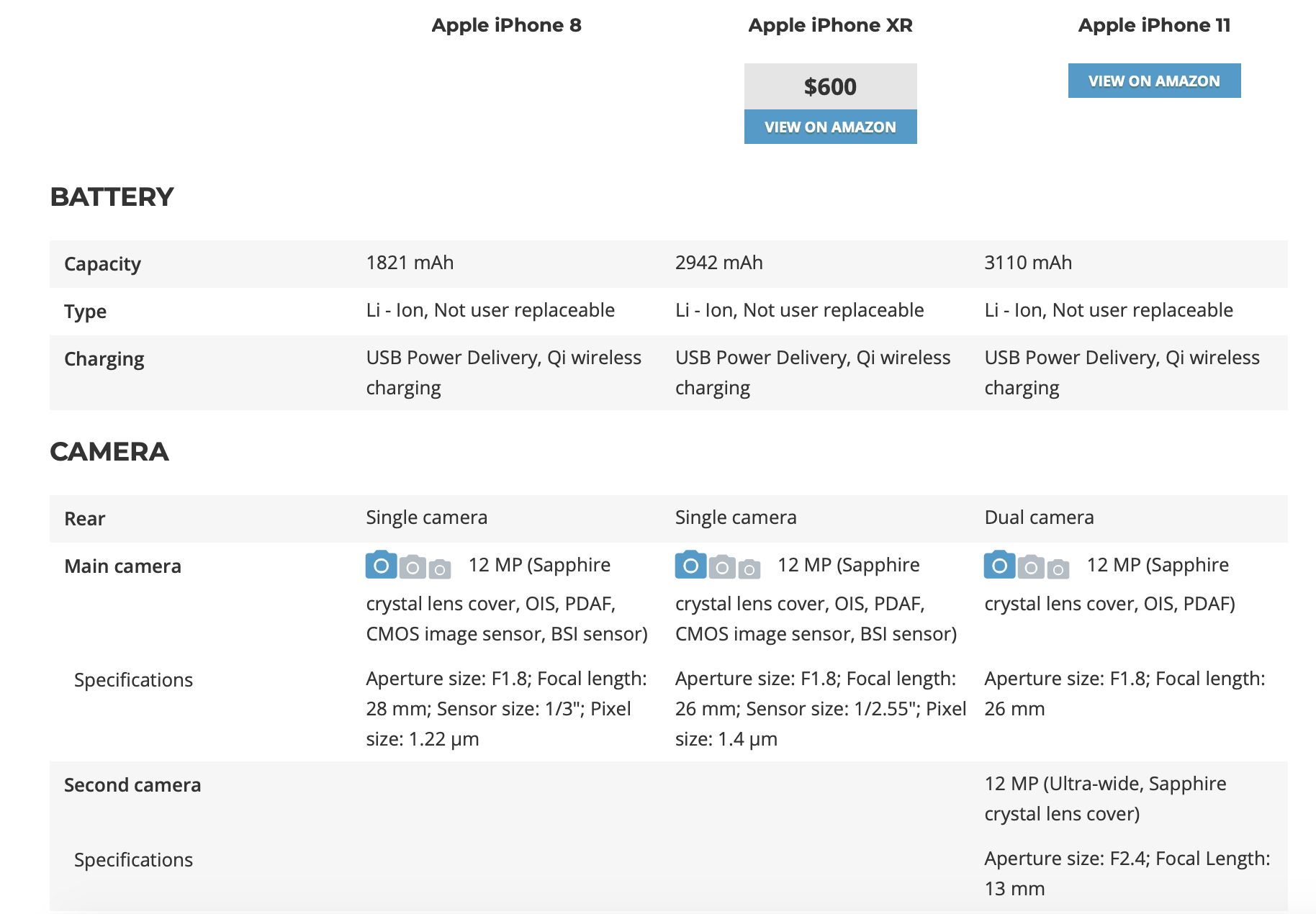Click the Capacity row label
1316x914 pixels.
(x=102, y=264)
